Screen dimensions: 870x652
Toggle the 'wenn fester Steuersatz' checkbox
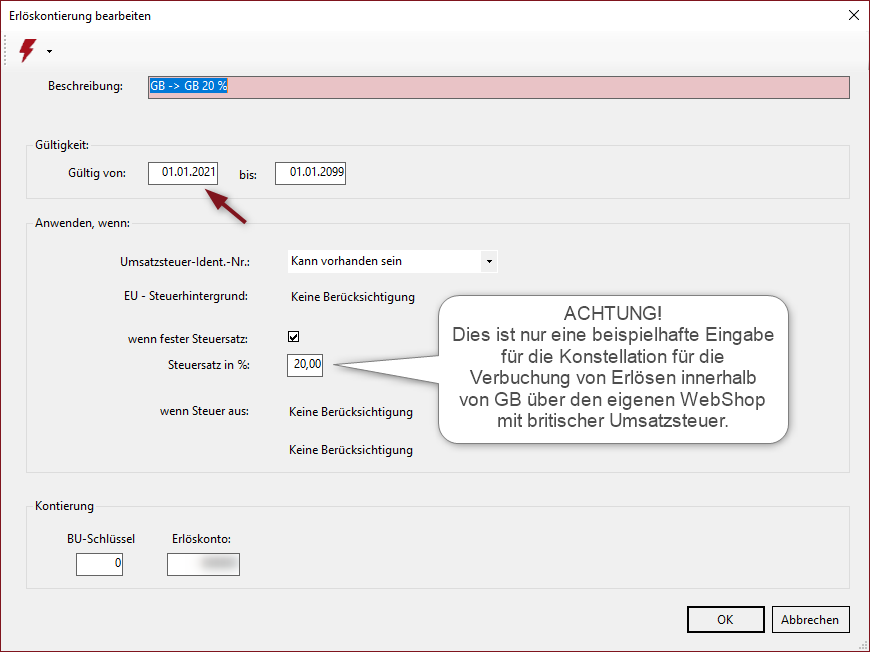294,337
